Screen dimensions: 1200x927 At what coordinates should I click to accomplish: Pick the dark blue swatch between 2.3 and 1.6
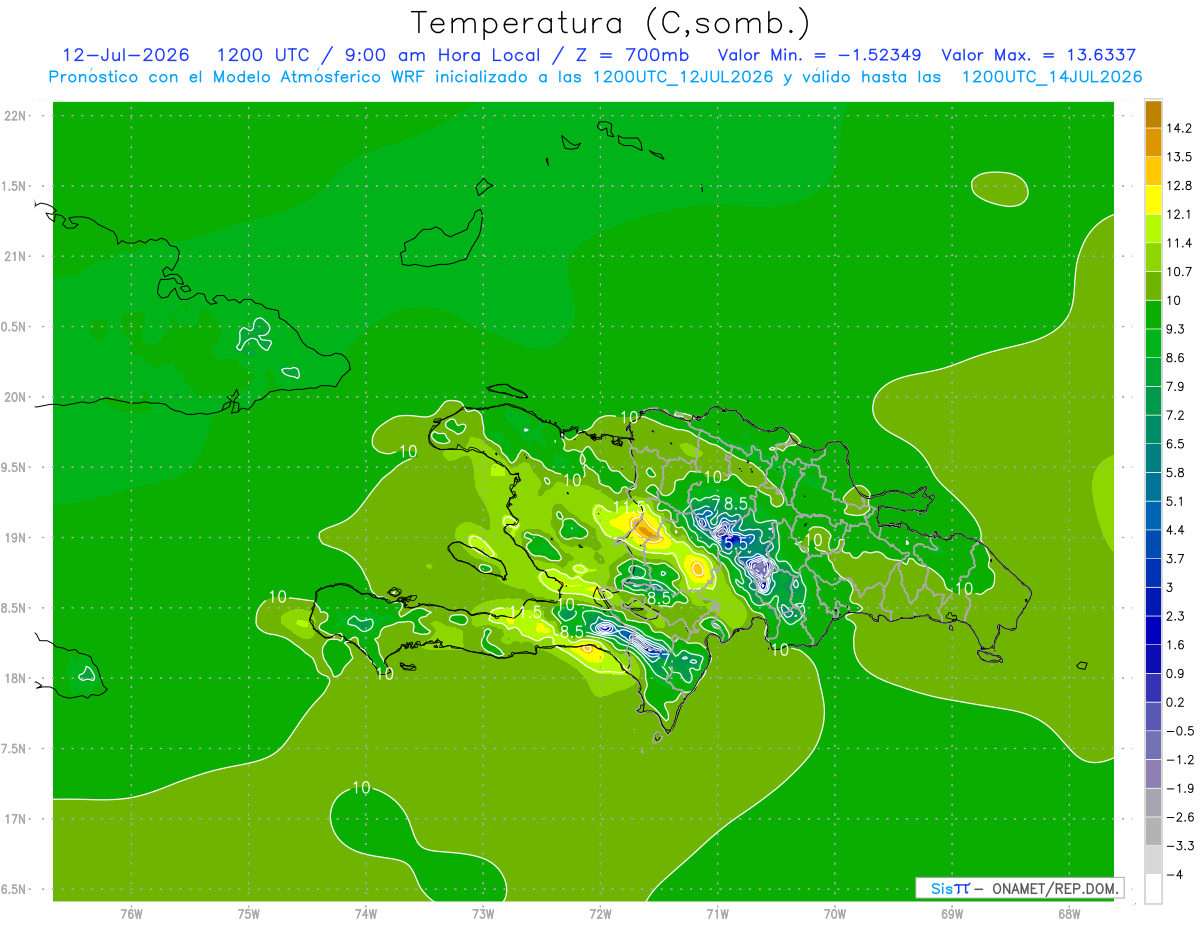[1153, 630]
